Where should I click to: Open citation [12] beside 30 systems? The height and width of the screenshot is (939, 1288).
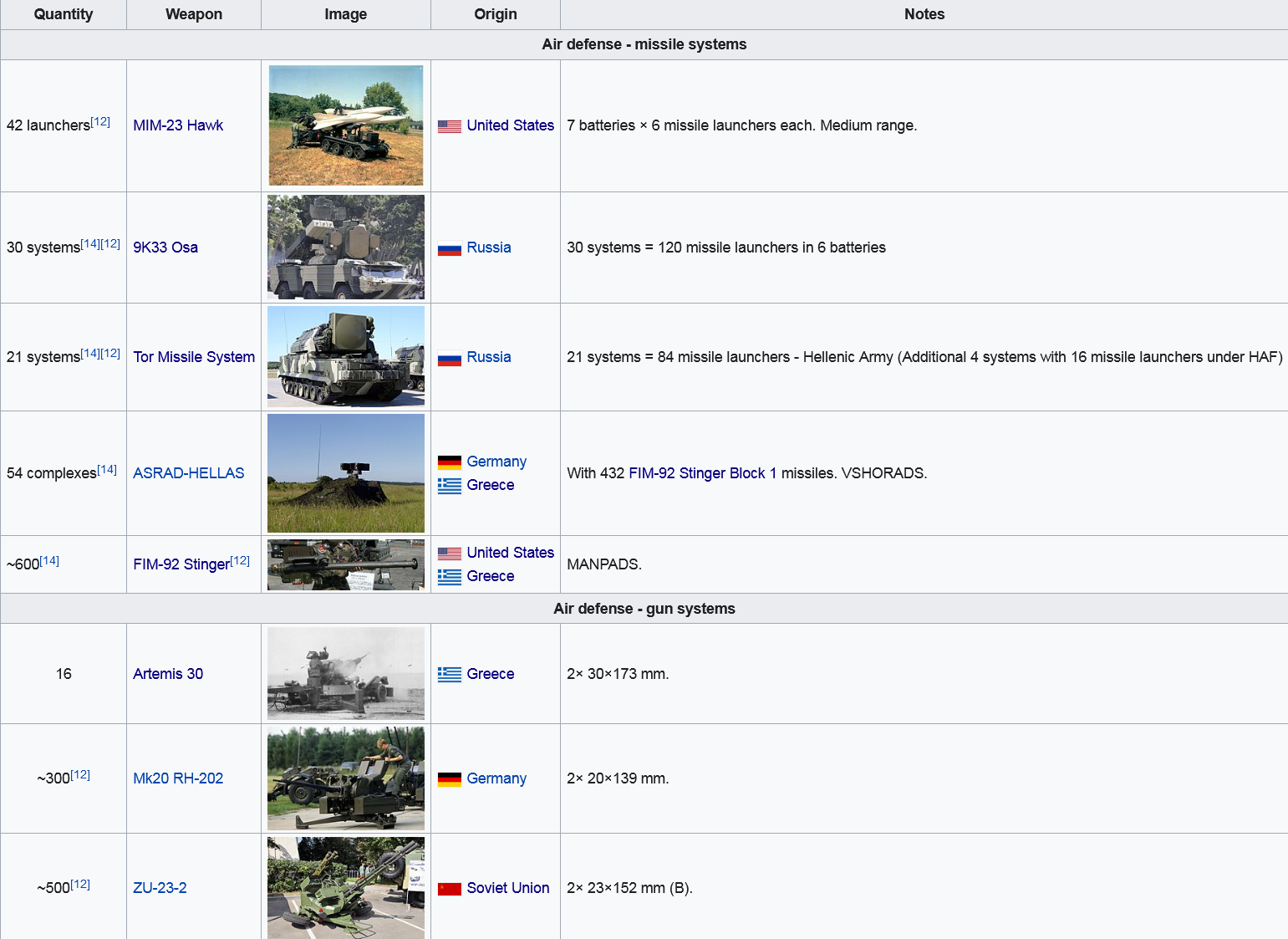(x=110, y=243)
